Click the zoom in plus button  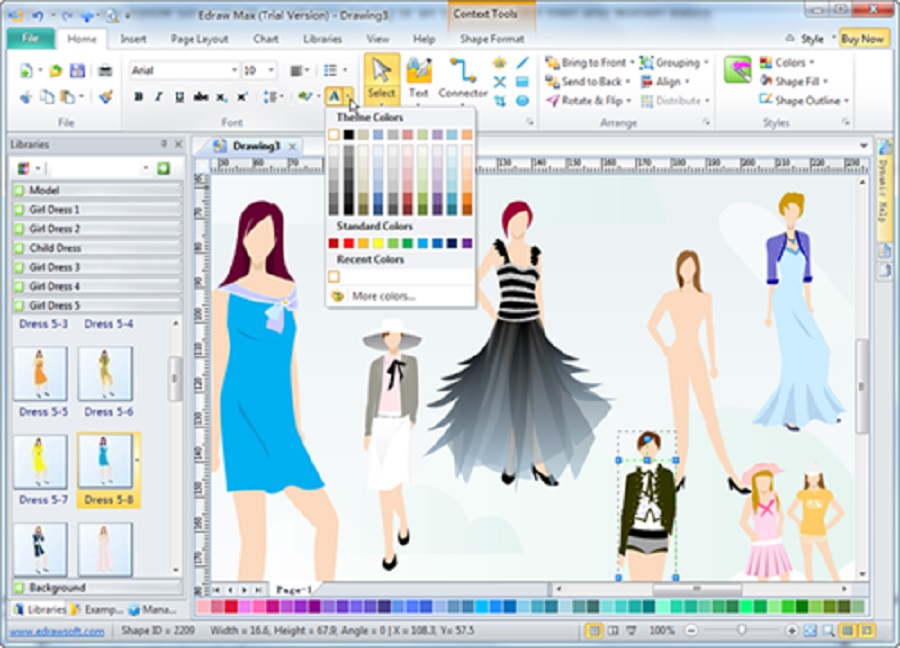792,631
